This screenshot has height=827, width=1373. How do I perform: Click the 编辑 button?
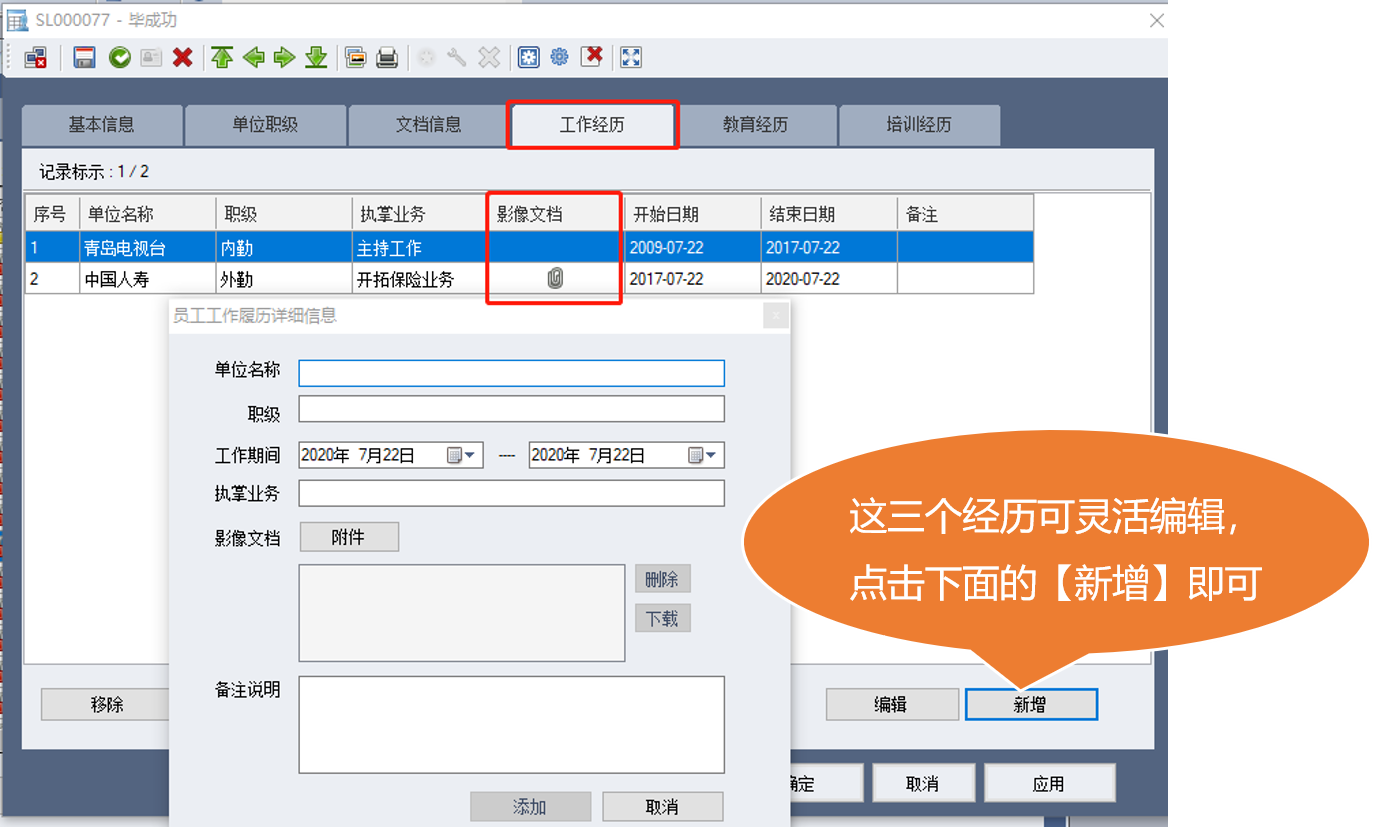(x=890, y=704)
